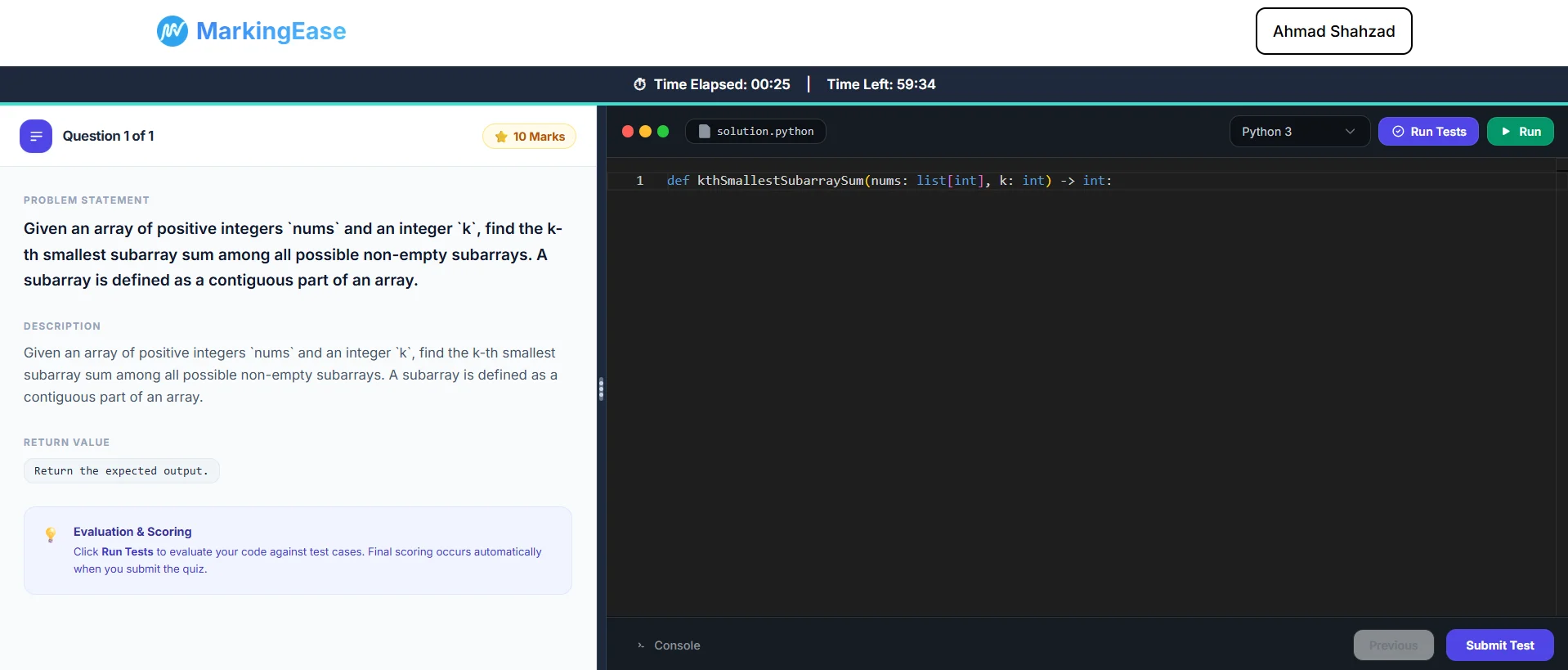1568x670 pixels.
Task: Click the stopwatch icon beside Time Elapsed
Action: point(640,84)
